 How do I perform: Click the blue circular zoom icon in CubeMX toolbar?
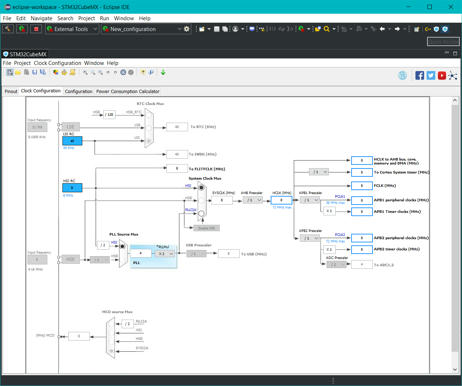123,72
